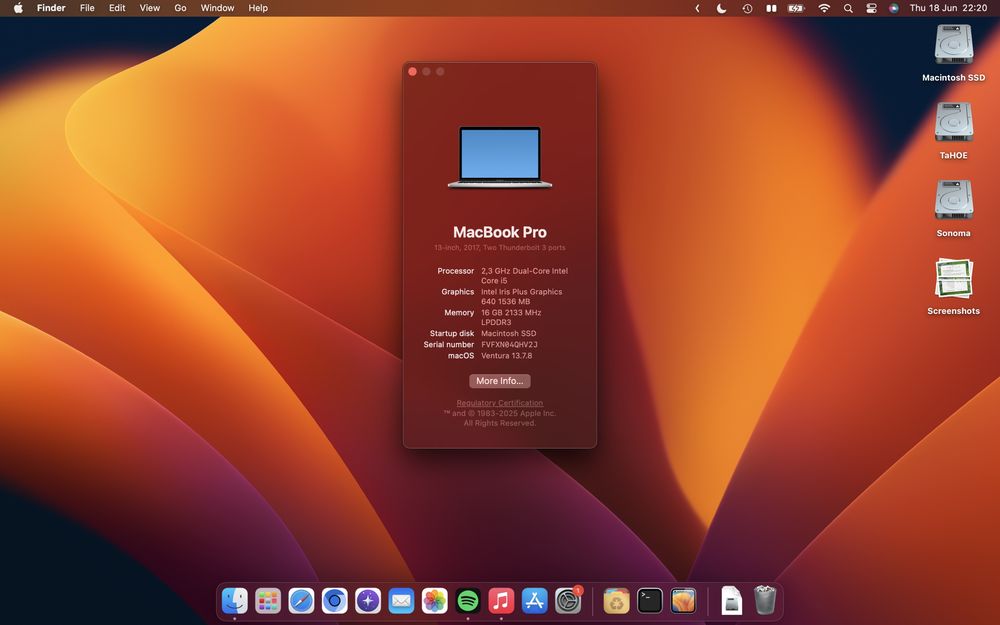Open the recycle folder icon in Dock
This screenshot has width=1000, height=625.
click(x=616, y=601)
